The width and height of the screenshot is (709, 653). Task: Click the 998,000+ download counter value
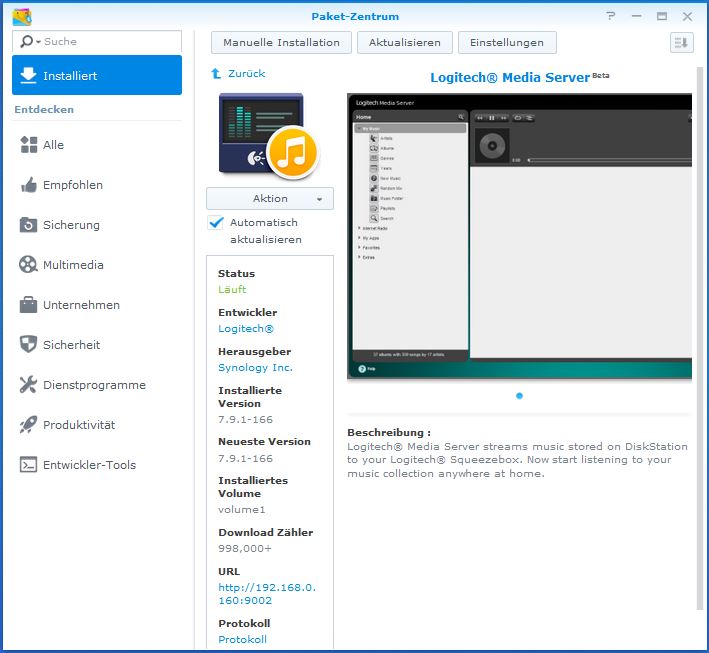(x=245, y=548)
